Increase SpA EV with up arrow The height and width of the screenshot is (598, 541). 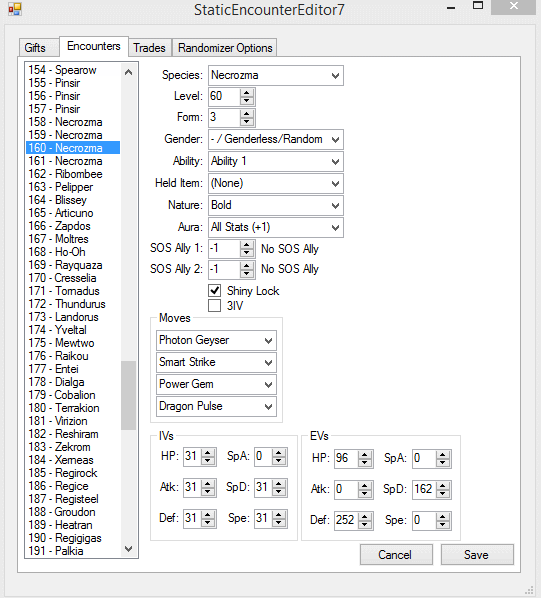click(x=443, y=455)
